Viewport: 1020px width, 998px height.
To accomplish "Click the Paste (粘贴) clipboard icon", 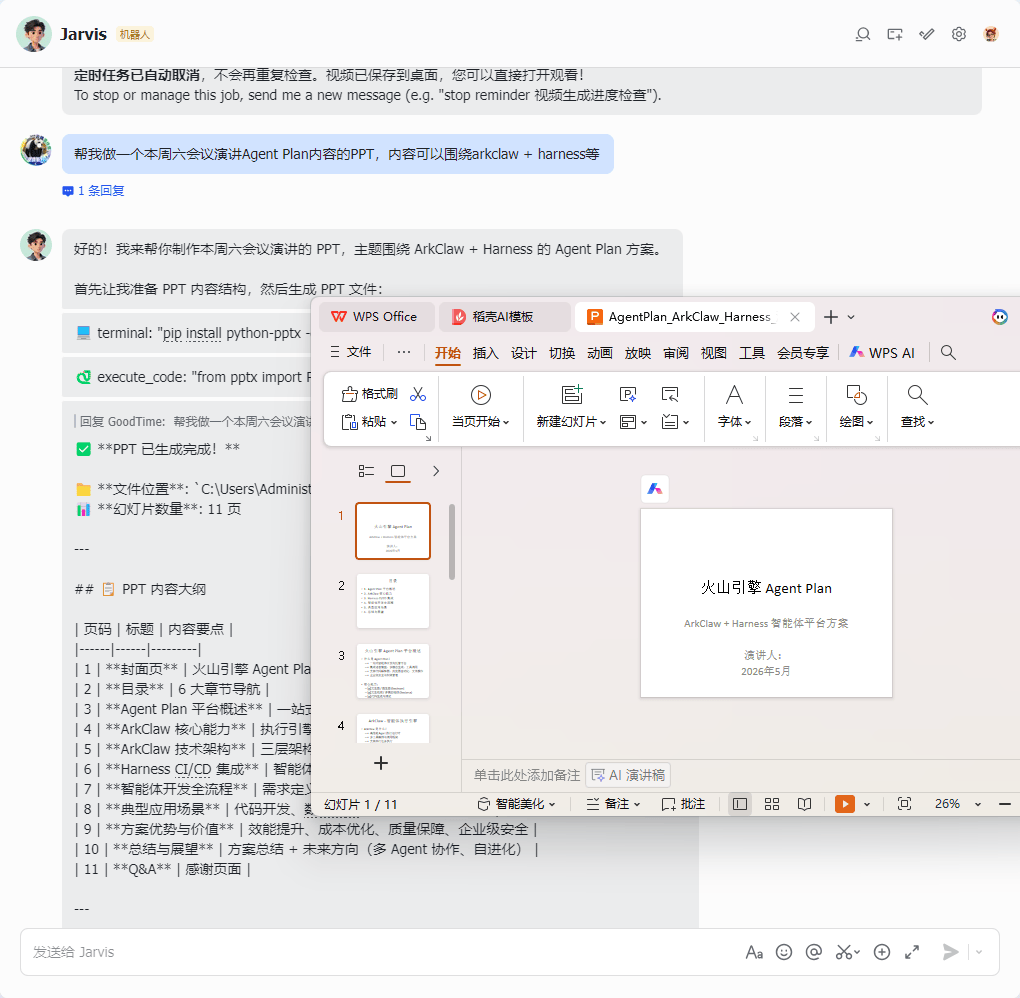I will 350,422.
